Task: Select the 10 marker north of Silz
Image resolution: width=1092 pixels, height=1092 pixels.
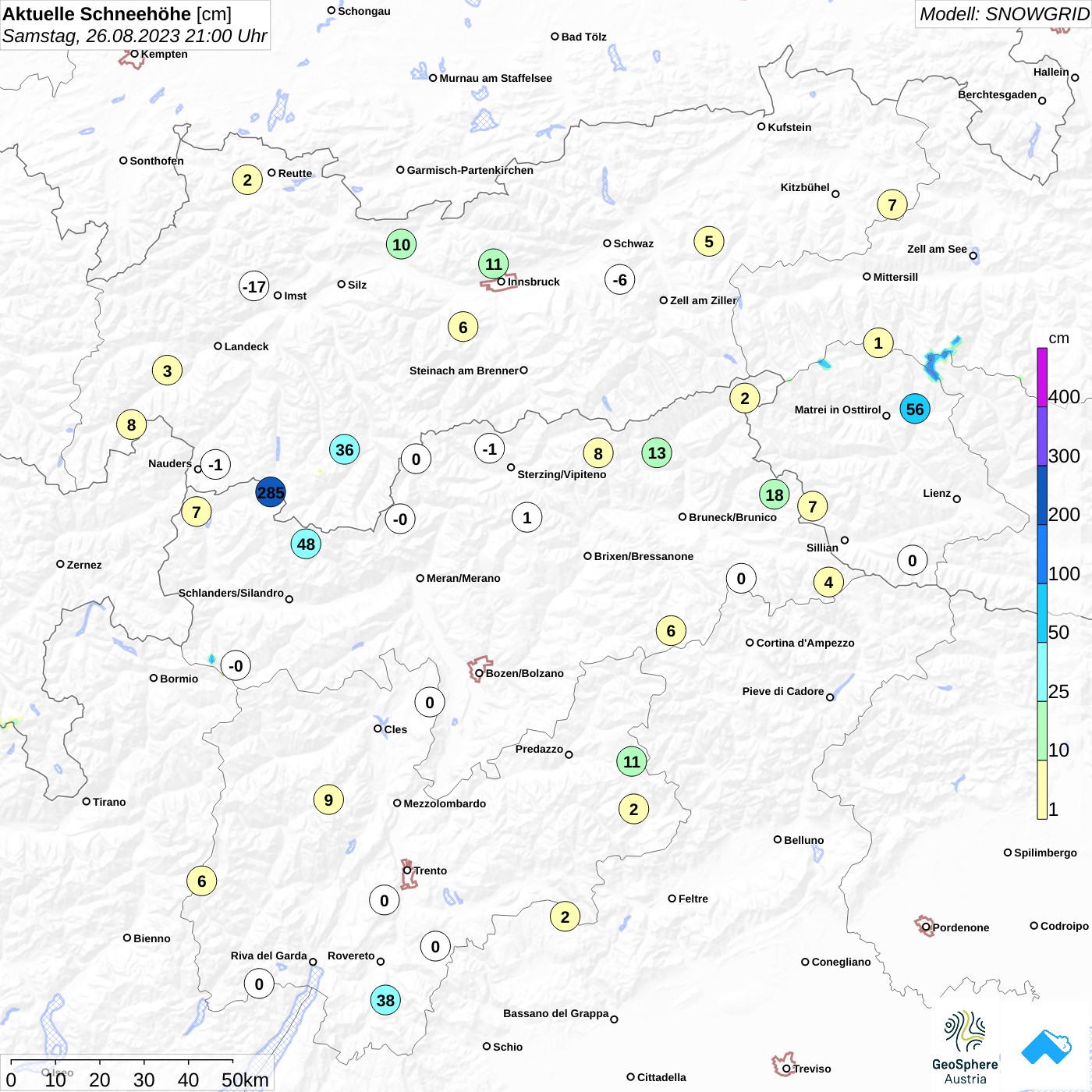Action: [401, 244]
